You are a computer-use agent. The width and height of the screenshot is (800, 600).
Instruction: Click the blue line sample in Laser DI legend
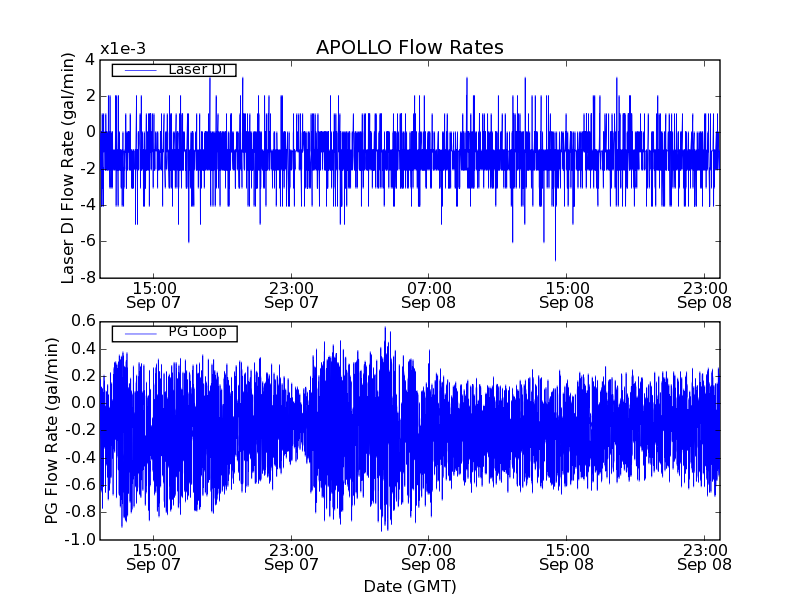point(141,70)
